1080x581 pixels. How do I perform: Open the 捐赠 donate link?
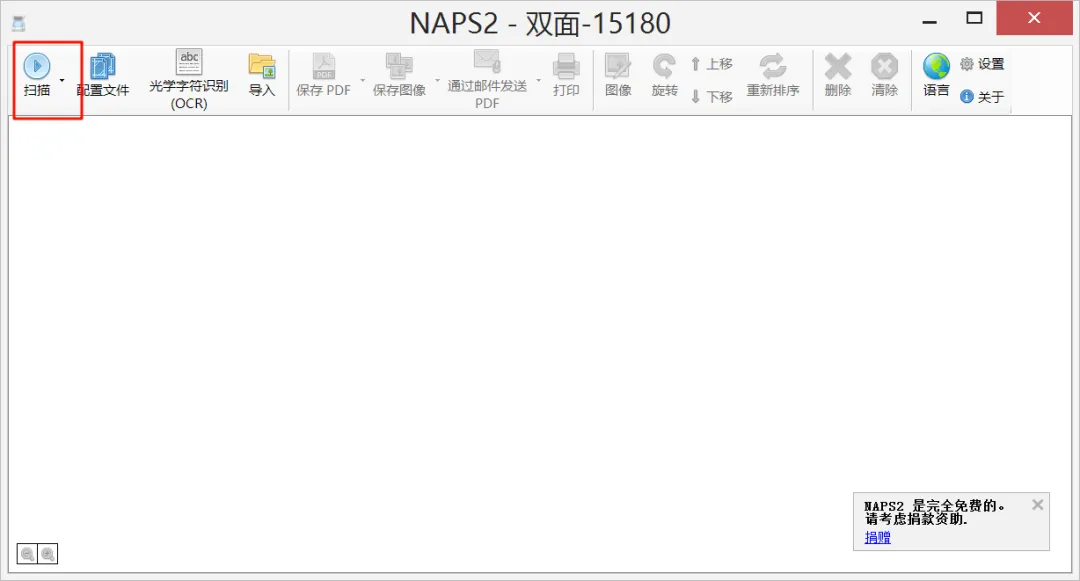(x=878, y=537)
